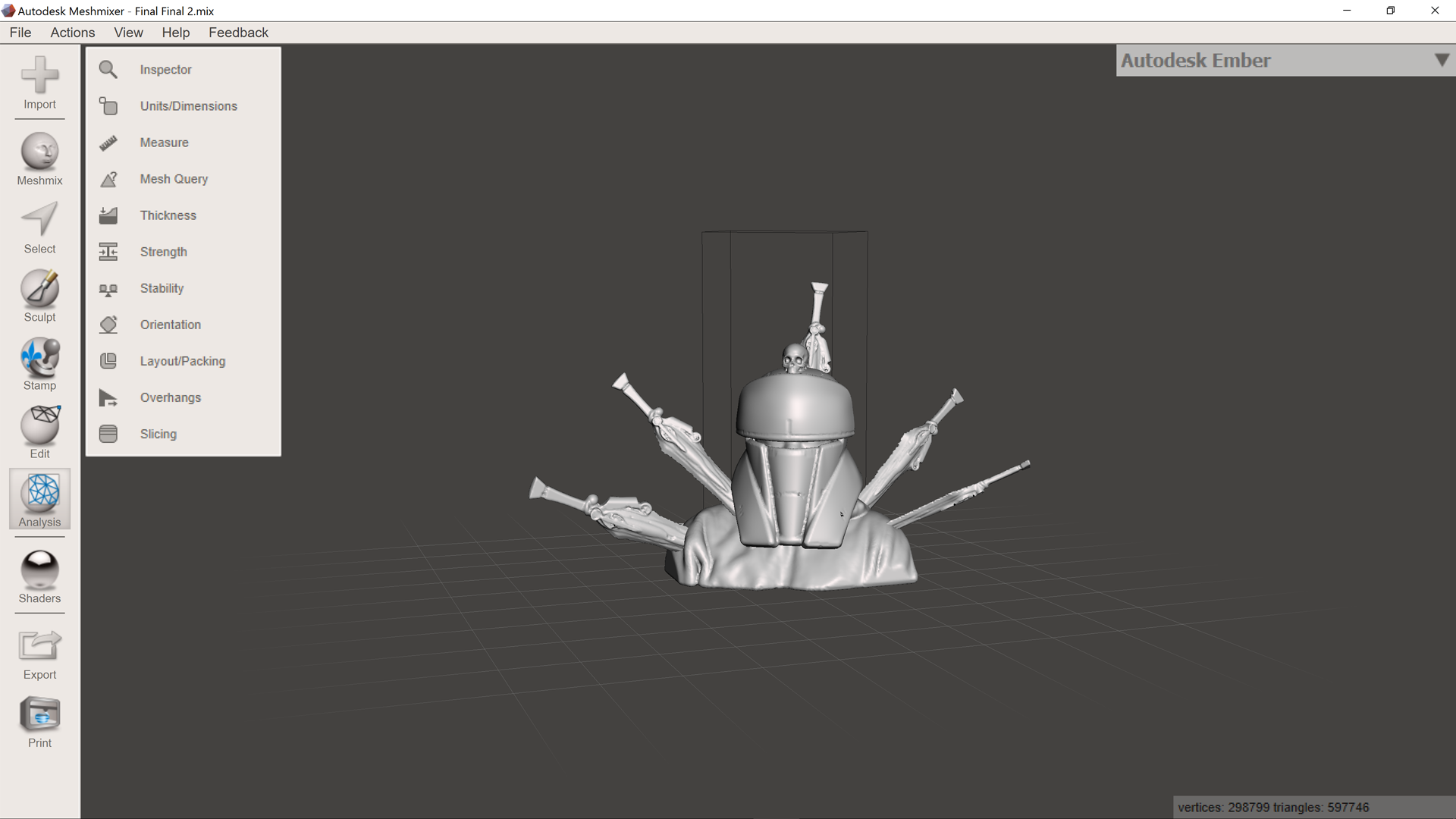1456x819 pixels.
Task: Choose Inspector from the Analysis list
Action: coord(165,70)
